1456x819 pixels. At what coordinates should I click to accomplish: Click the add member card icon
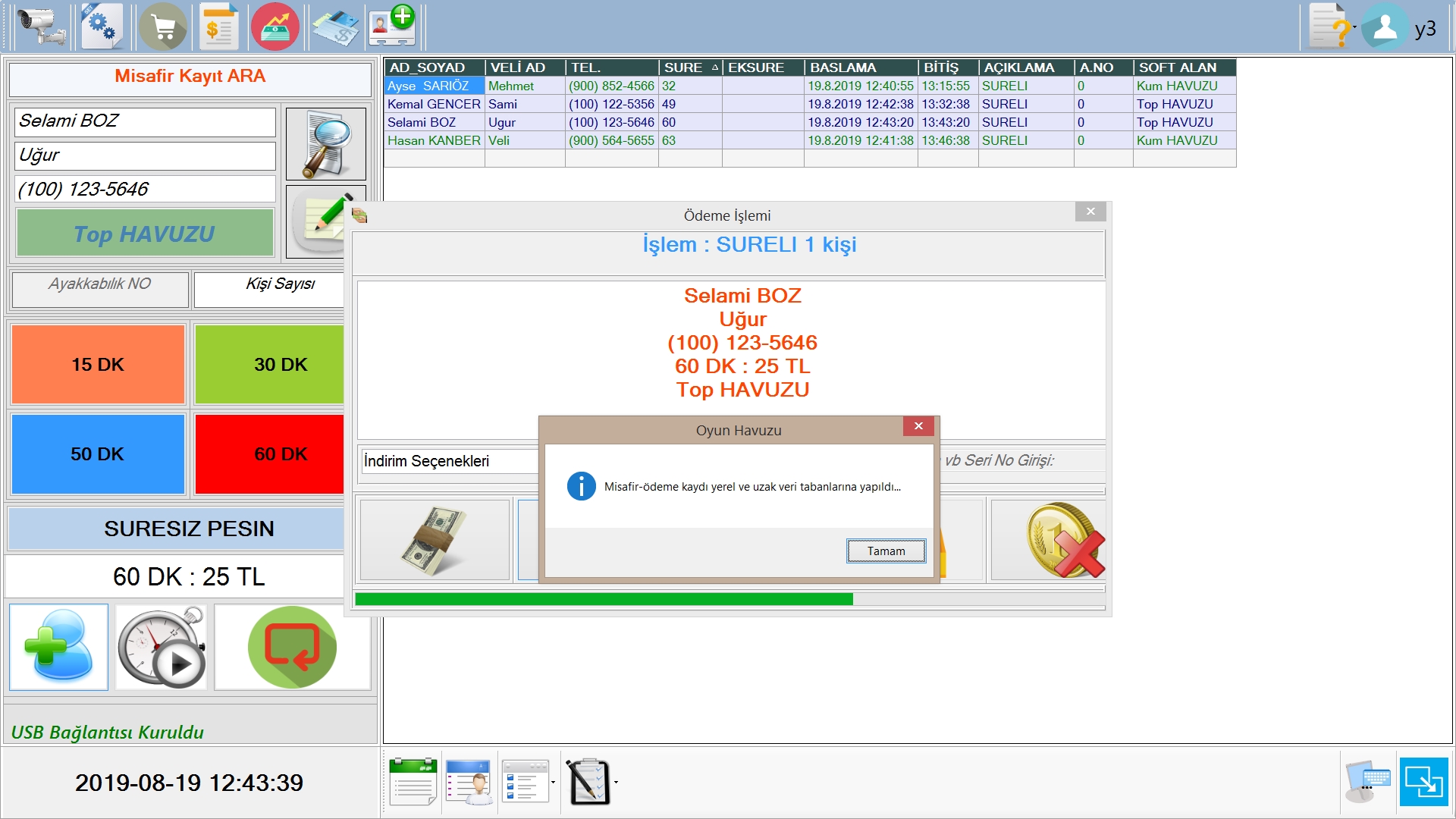(392, 27)
